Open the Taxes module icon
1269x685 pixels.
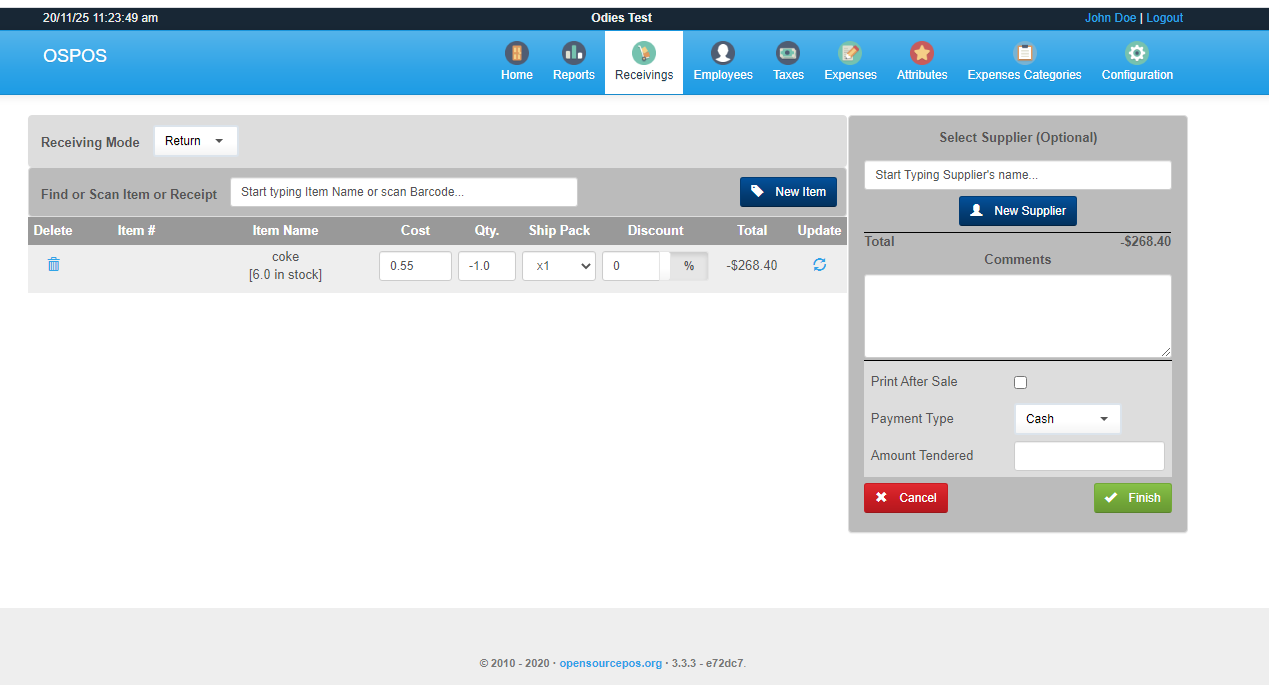(788, 53)
